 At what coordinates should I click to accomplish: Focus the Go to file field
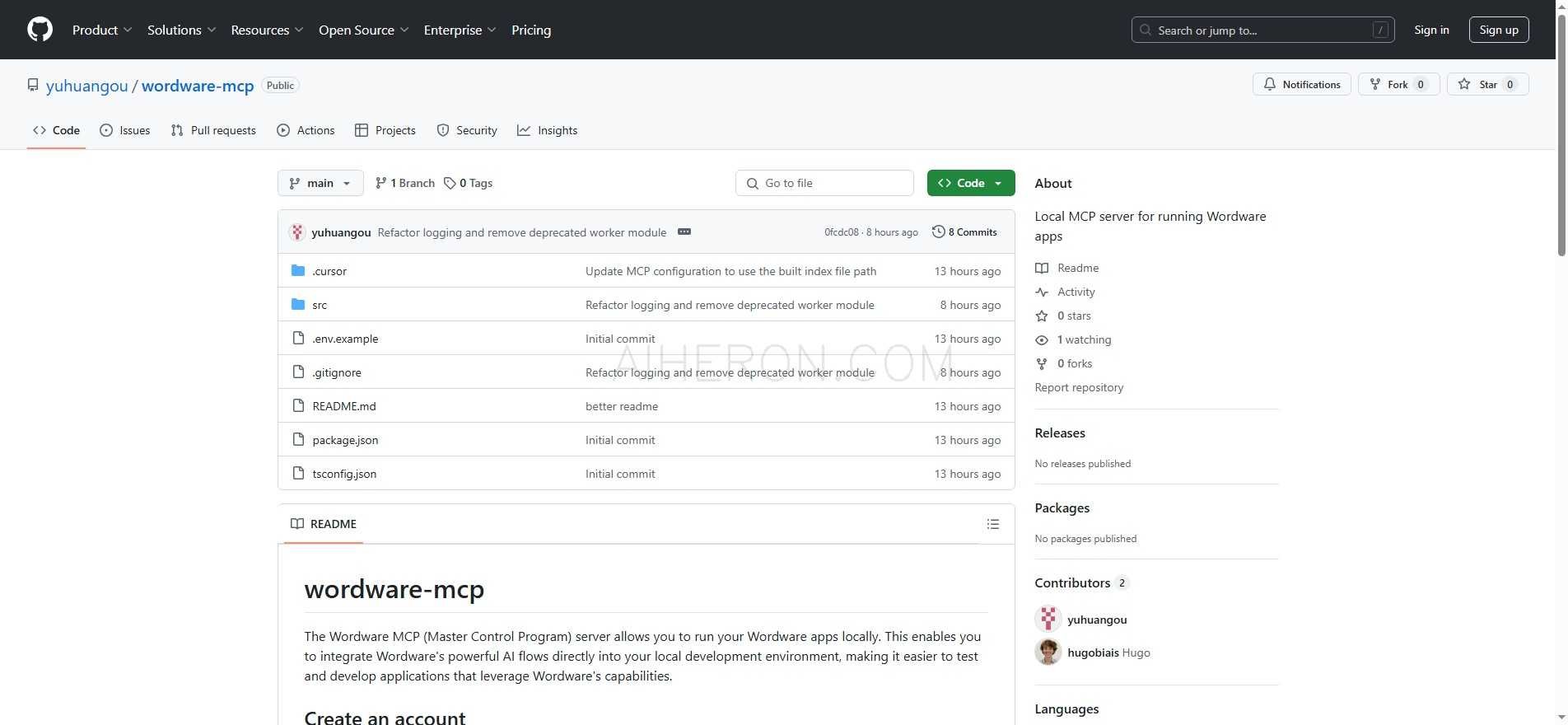coord(824,183)
